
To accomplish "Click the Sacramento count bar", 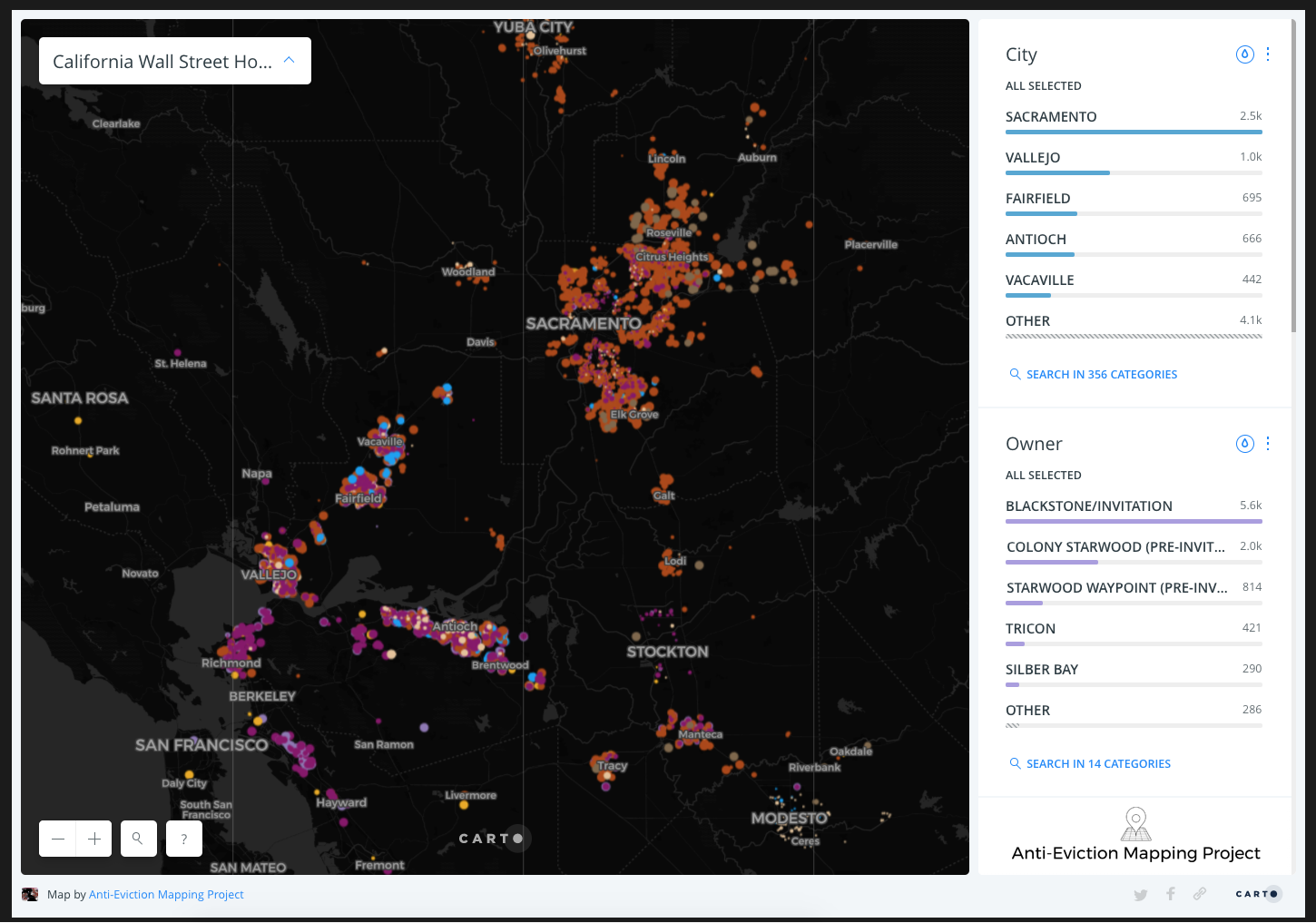I will (1134, 133).
